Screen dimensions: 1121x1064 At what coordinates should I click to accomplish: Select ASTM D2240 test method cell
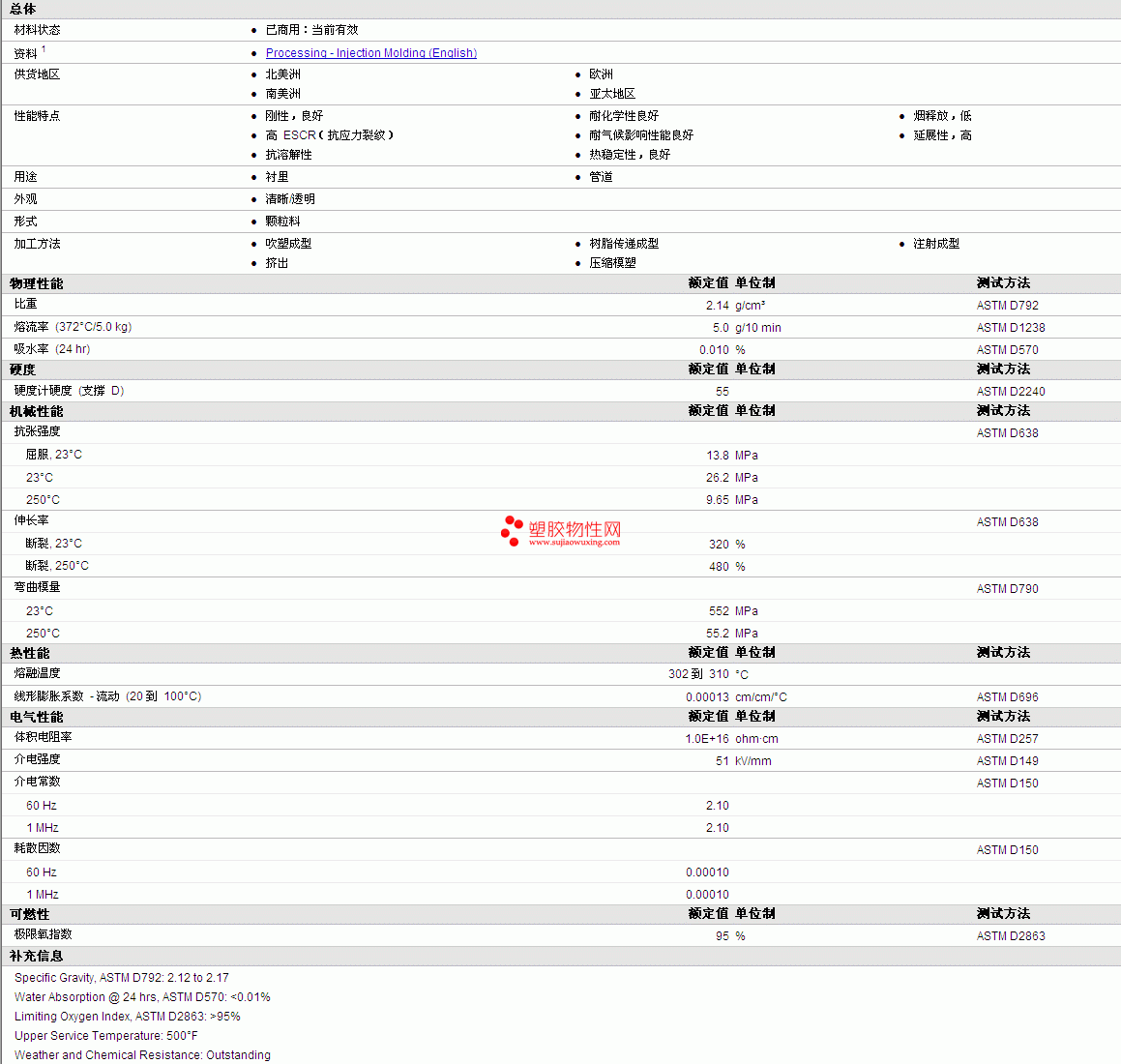[1011, 391]
